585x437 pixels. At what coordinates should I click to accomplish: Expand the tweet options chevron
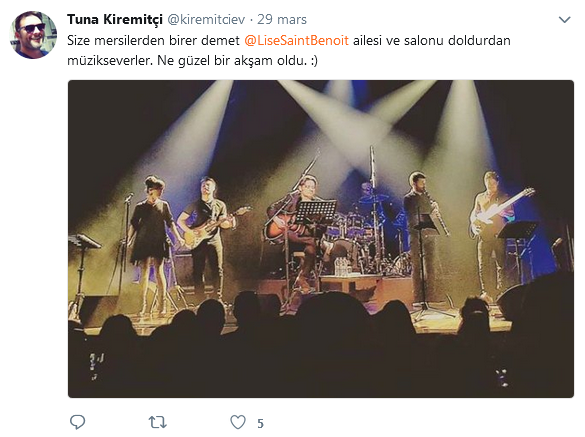click(564, 19)
